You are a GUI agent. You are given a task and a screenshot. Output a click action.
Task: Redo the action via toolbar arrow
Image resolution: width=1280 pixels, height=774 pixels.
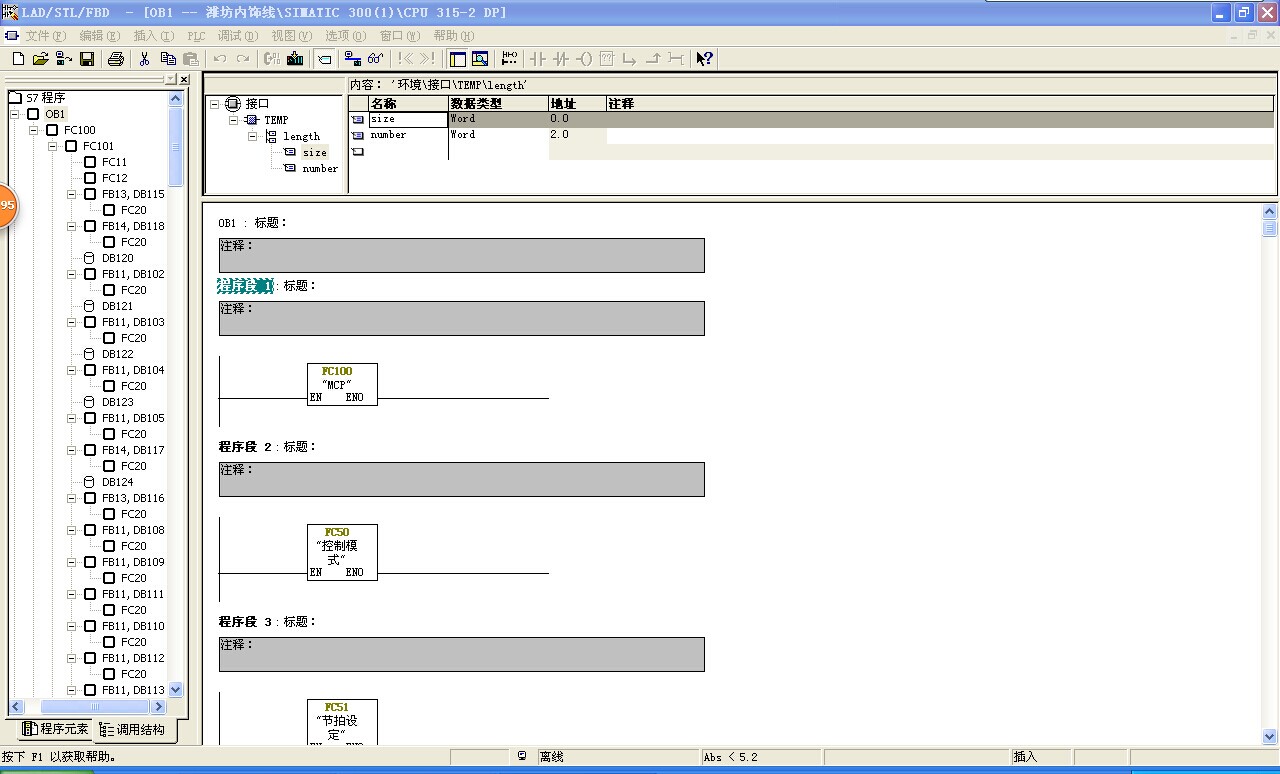[243, 59]
